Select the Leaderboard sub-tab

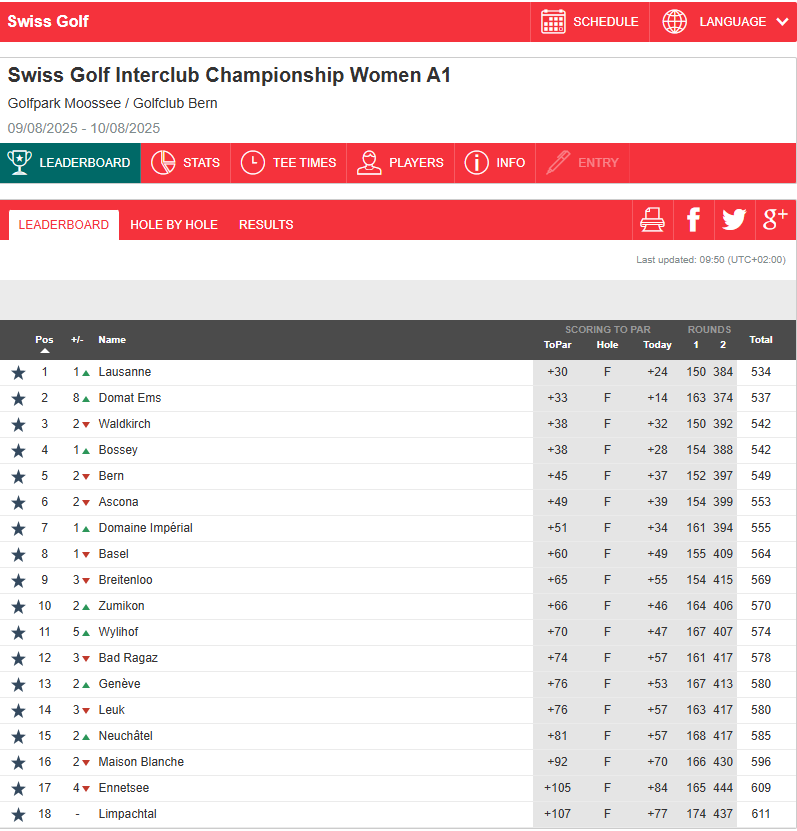tap(64, 225)
